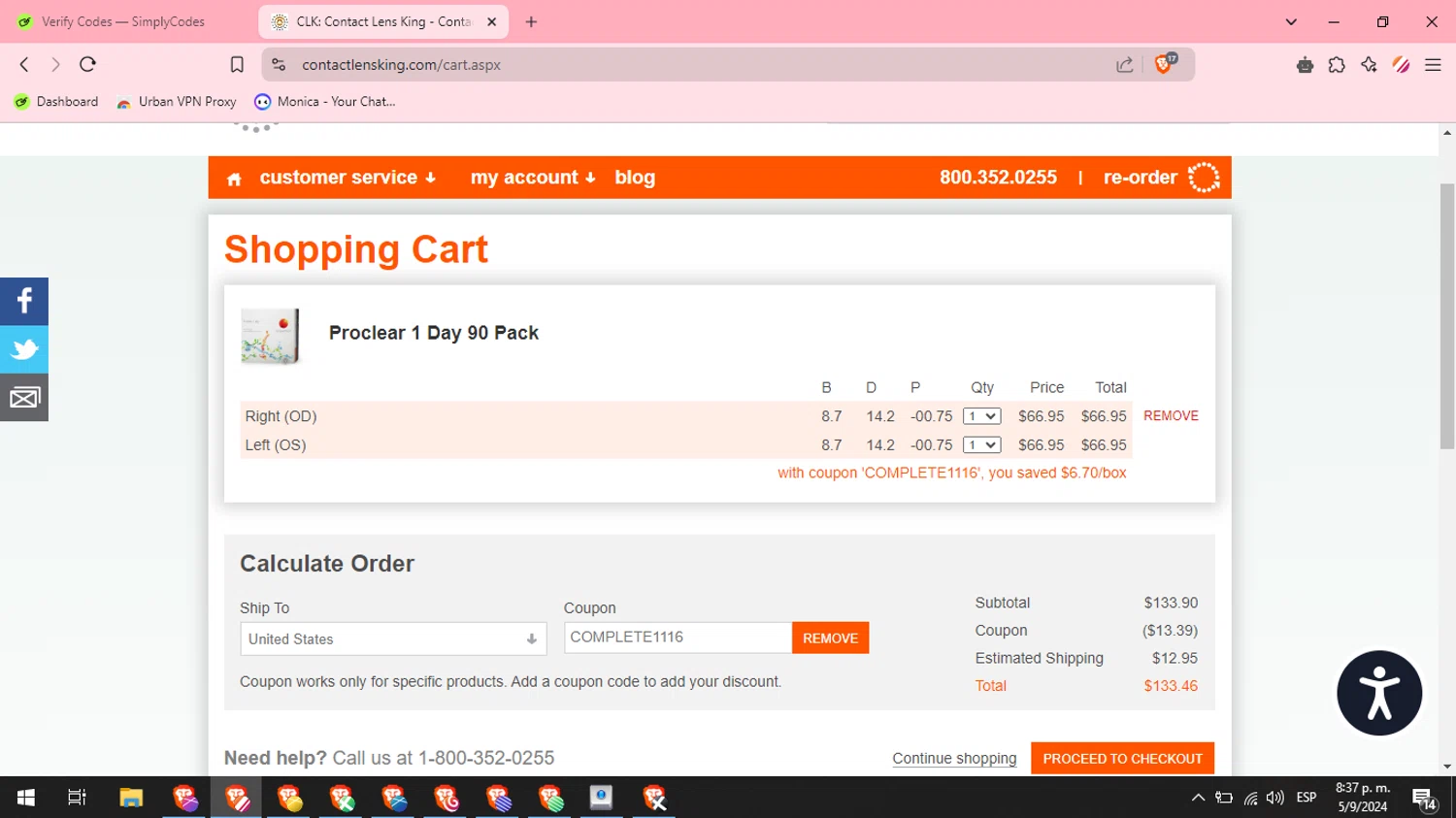1456x818 pixels.
Task: Open the volume control in system tray
Action: [x=1275, y=798]
